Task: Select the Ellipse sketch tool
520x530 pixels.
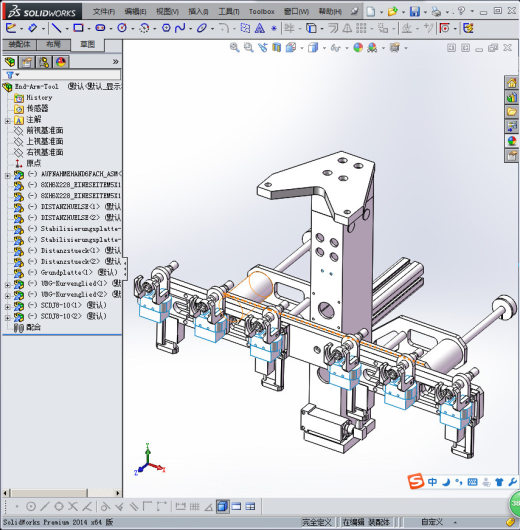Action: (x=202, y=28)
